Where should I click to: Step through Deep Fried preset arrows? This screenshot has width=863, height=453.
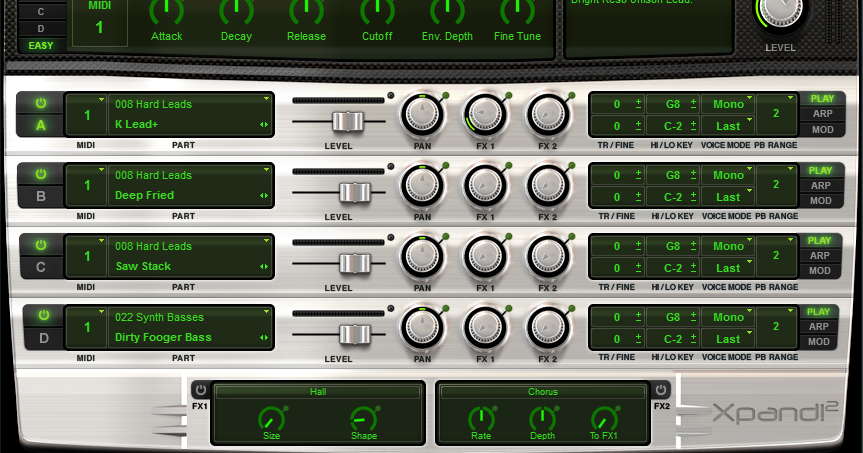264,195
